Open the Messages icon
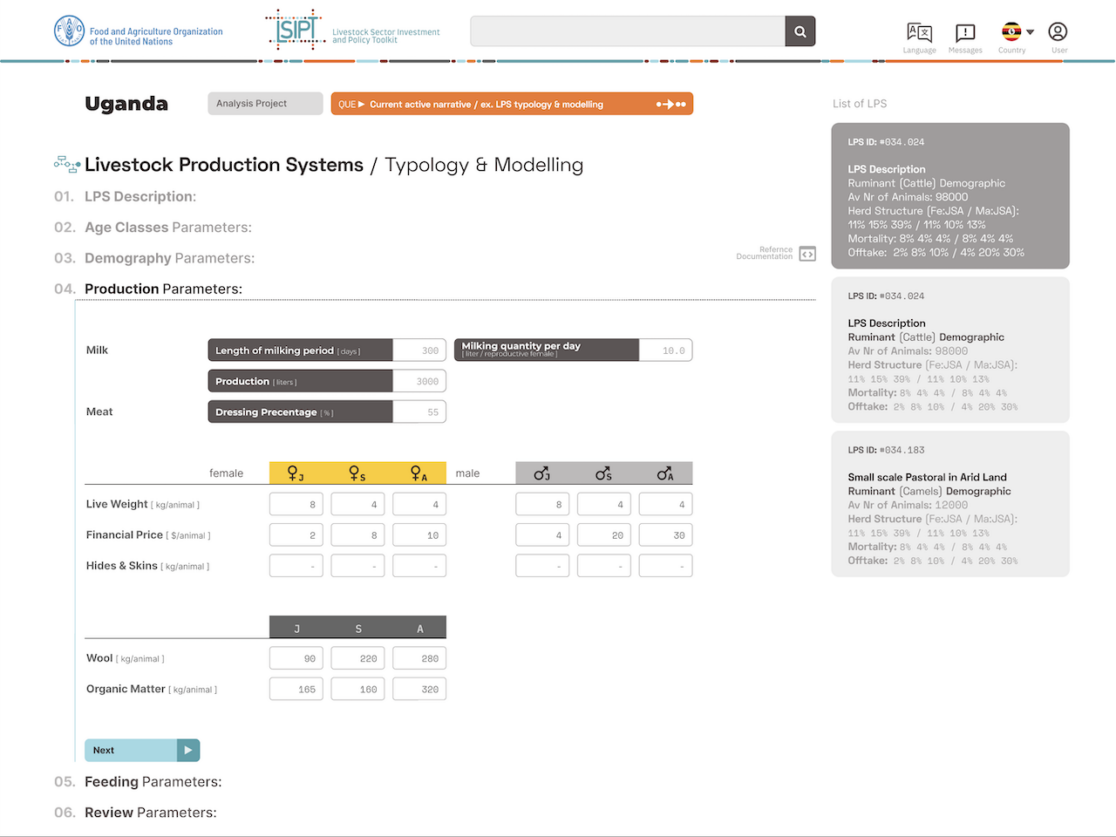Screen dimensions: 1116x837 965,33
